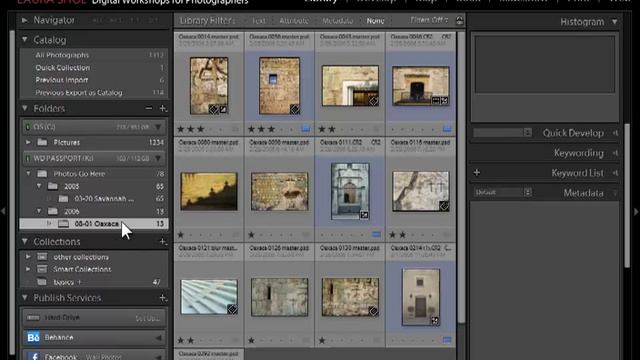
Task: Collapse the Collections panel
Action: 24,242
